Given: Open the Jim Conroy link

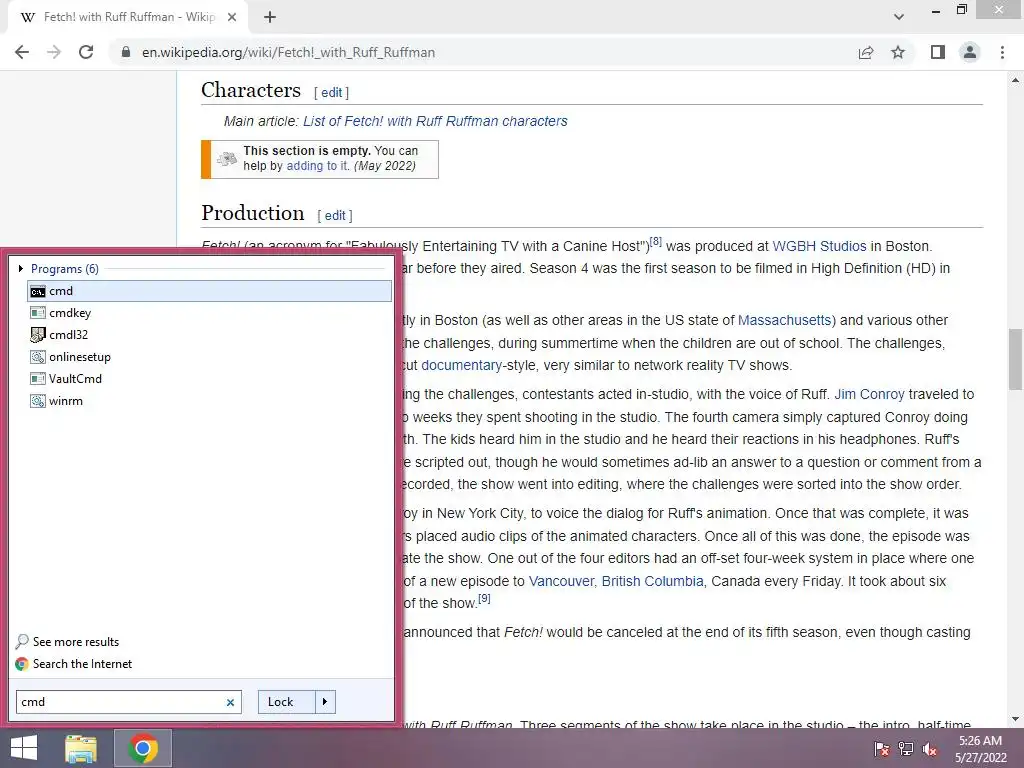Looking at the screenshot, I should (869, 394).
